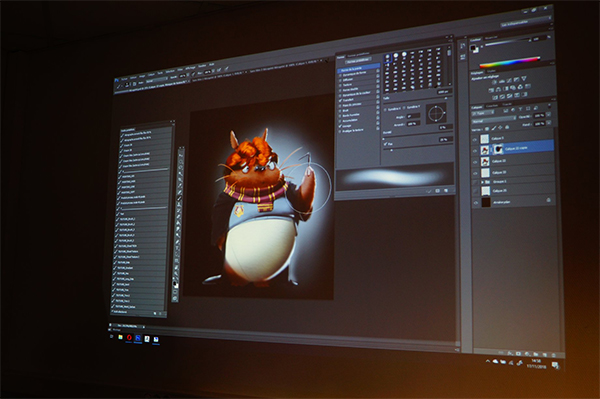Screen dimensions: 600x399
Task: Open the Affichage menu in the menu bar
Action: 190,68
